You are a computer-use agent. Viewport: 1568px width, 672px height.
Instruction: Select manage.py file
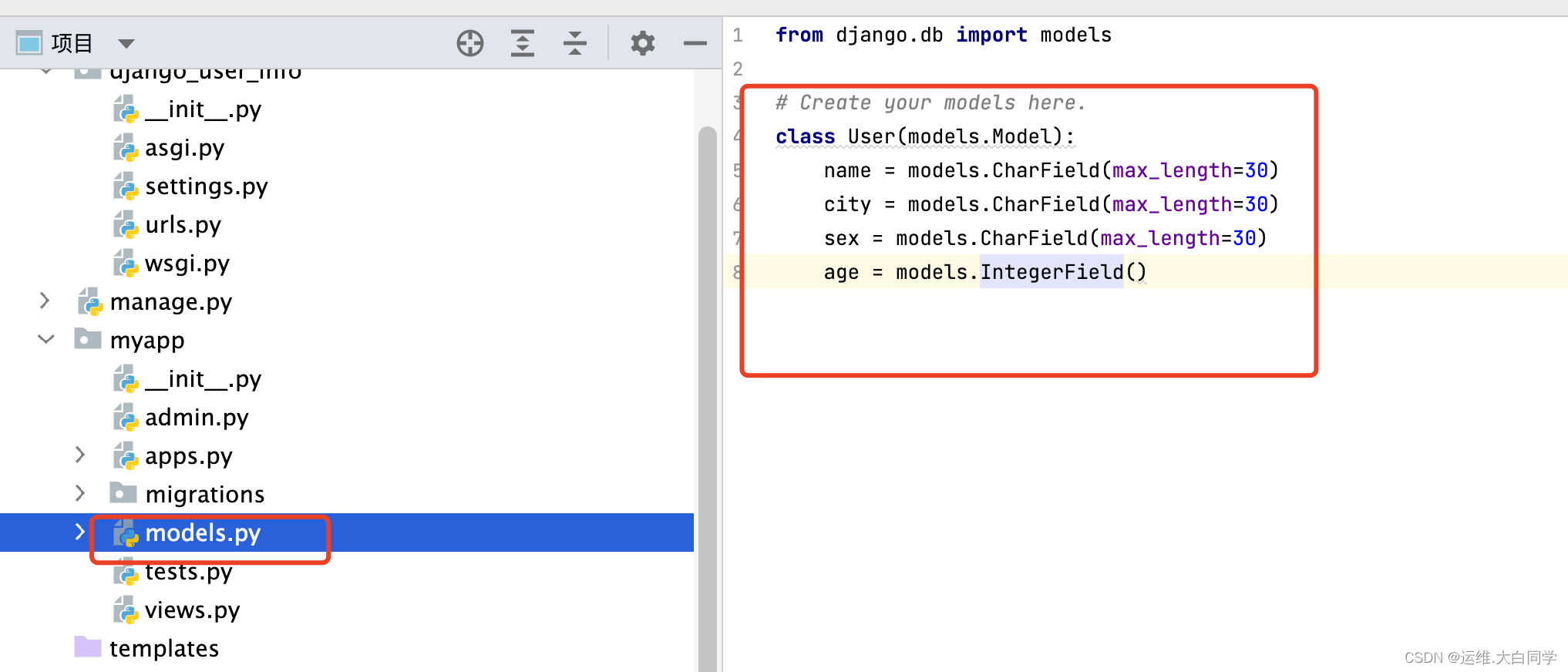(x=171, y=302)
